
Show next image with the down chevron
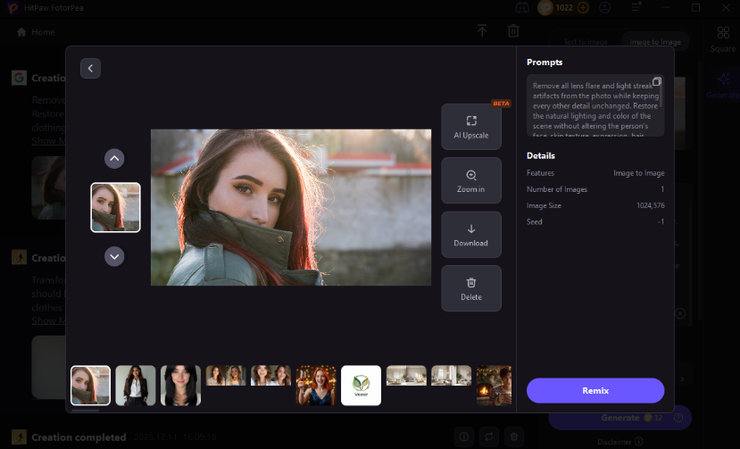[114, 256]
